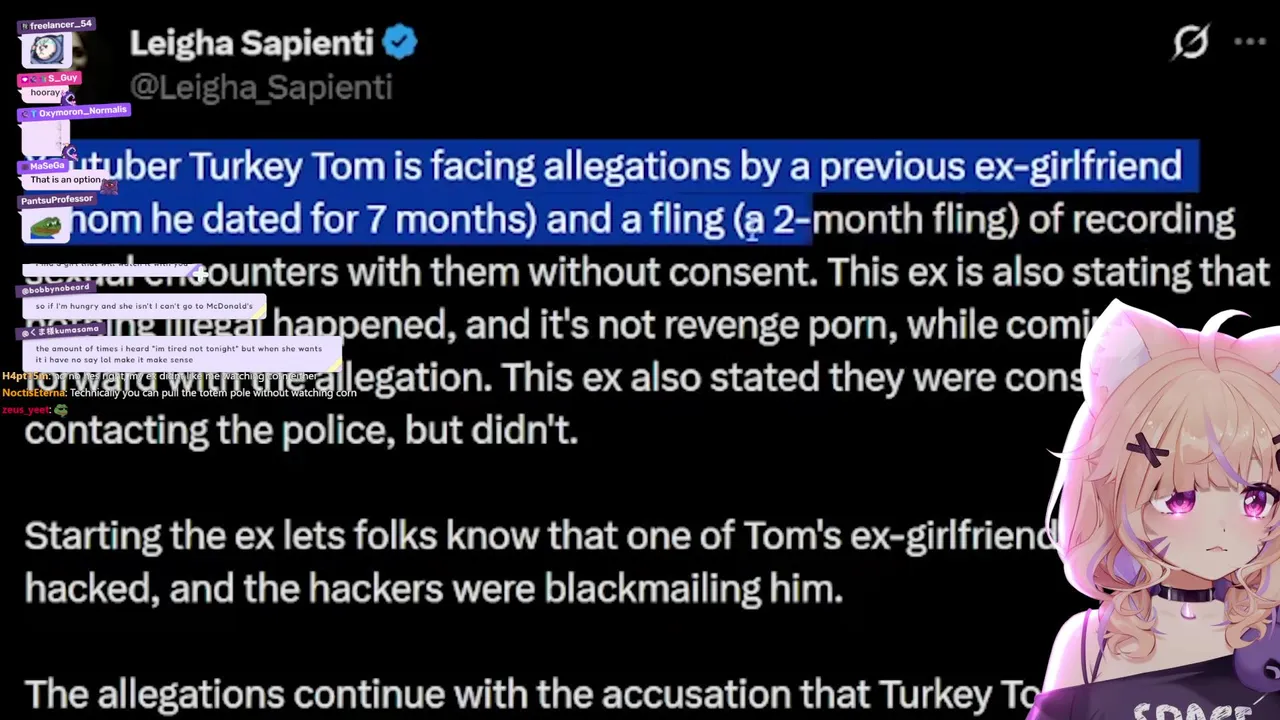Open the three-dot more options menu

1250,42
